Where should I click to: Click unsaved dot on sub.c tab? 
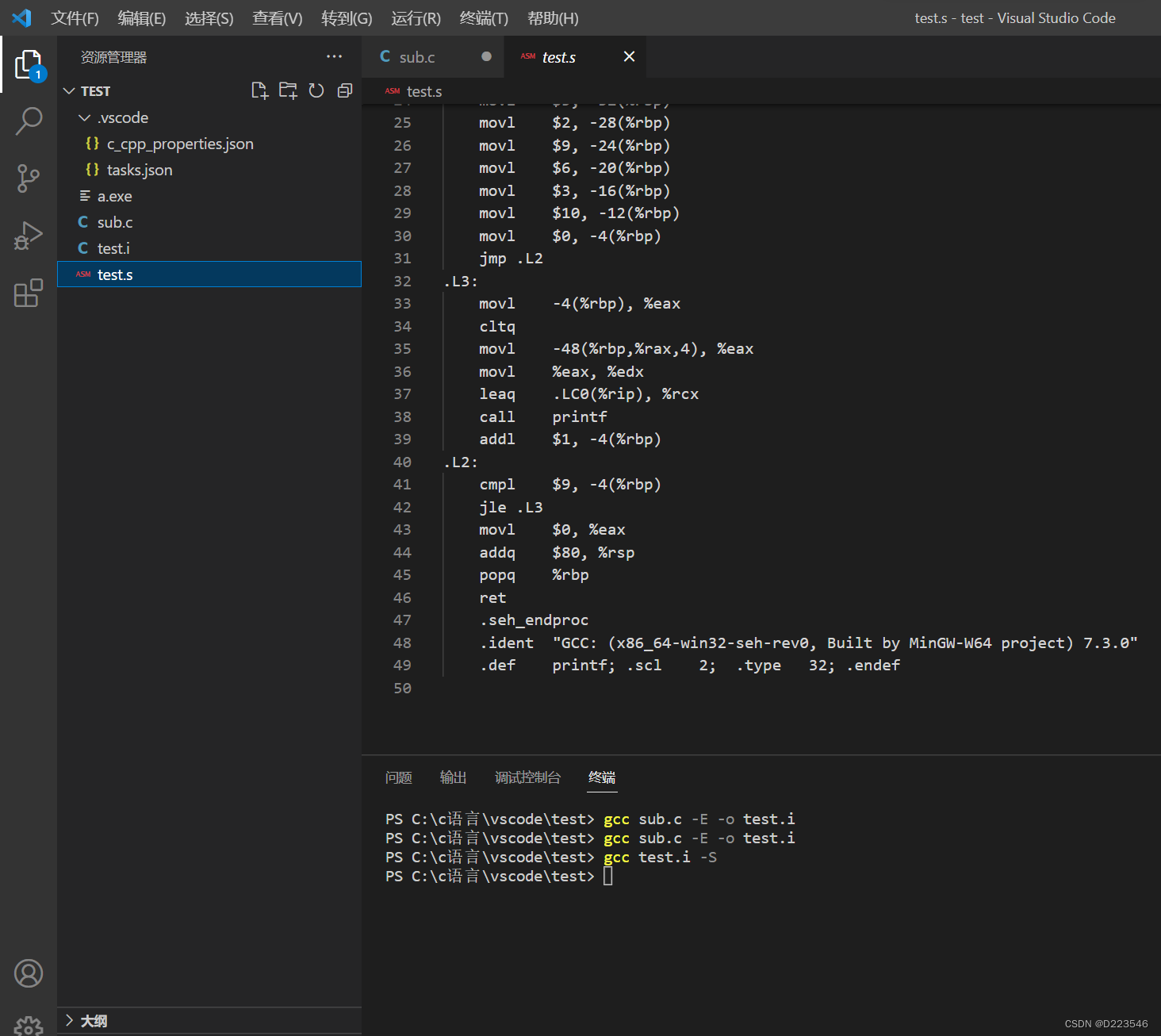(486, 56)
